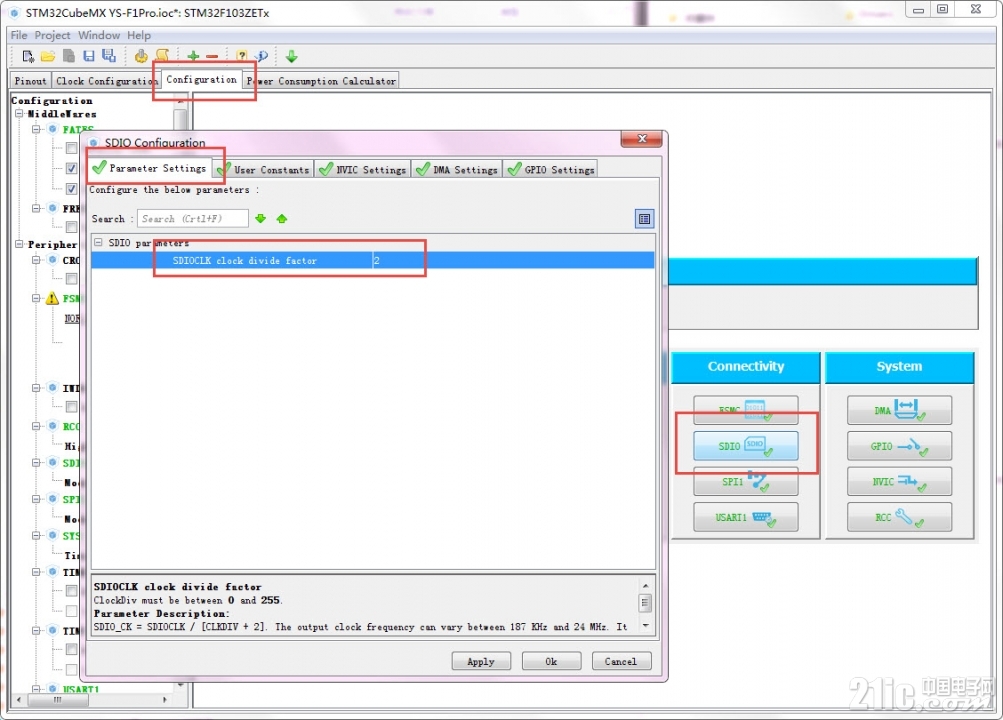The height and width of the screenshot is (720, 1003).
Task: Click the yellow gear Generate Code icon
Action: pyautogui.click(x=141, y=56)
